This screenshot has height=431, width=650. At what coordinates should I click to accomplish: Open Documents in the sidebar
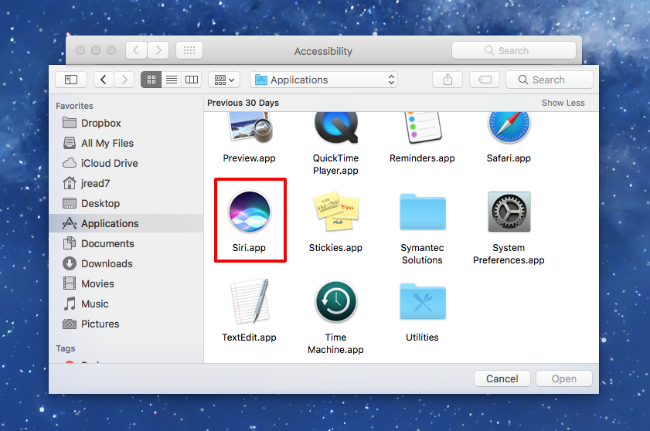pyautogui.click(x=126, y=243)
